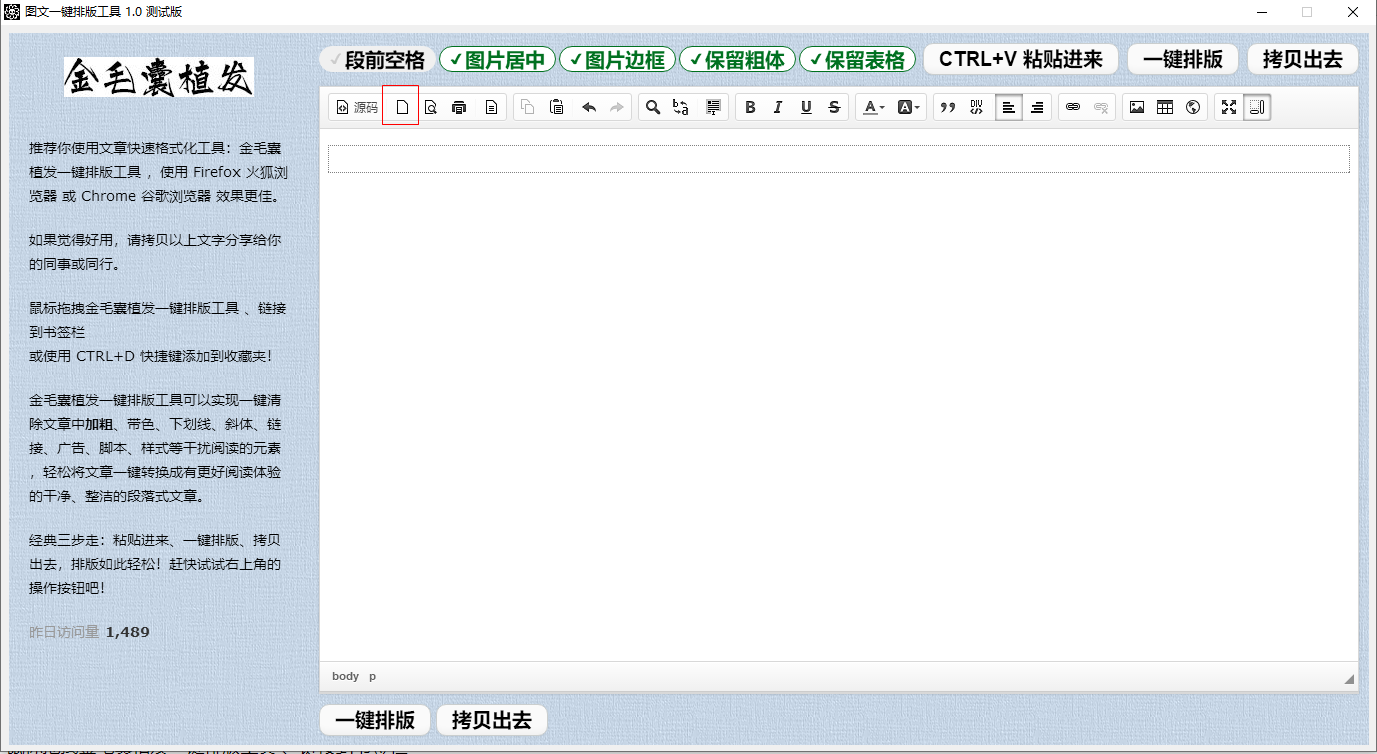
Task: Toggle the 图片边框 option
Action: (x=617, y=60)
